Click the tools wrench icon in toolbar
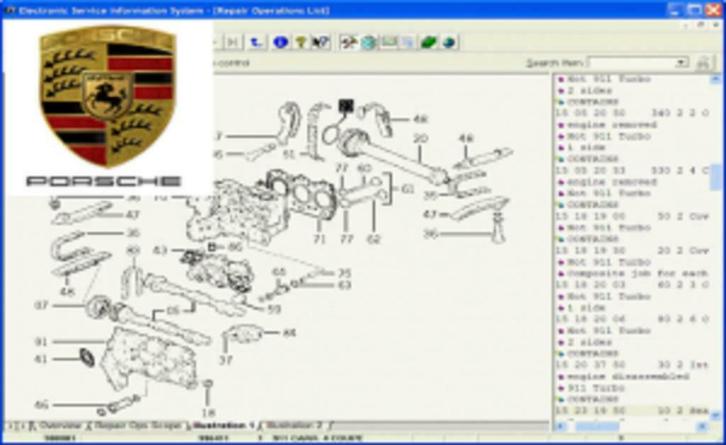This screenshot has width=726, height=445. click(348, 42)
